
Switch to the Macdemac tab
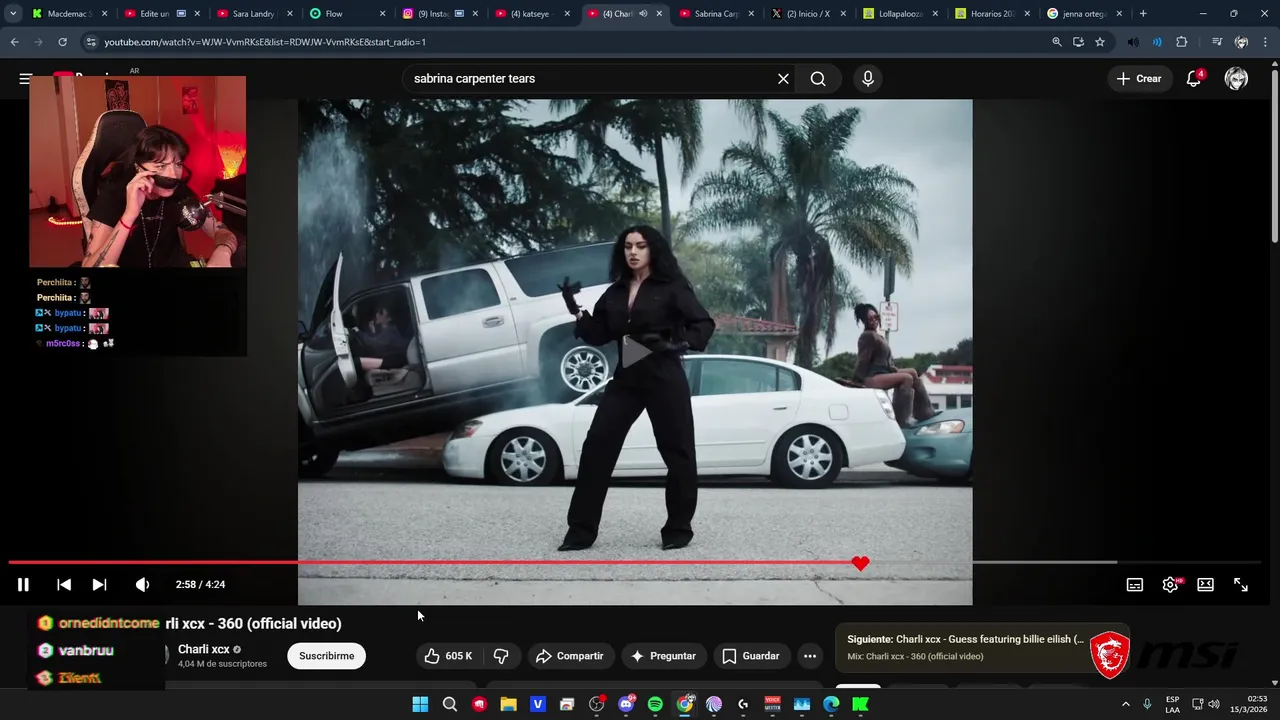point(68,14)
